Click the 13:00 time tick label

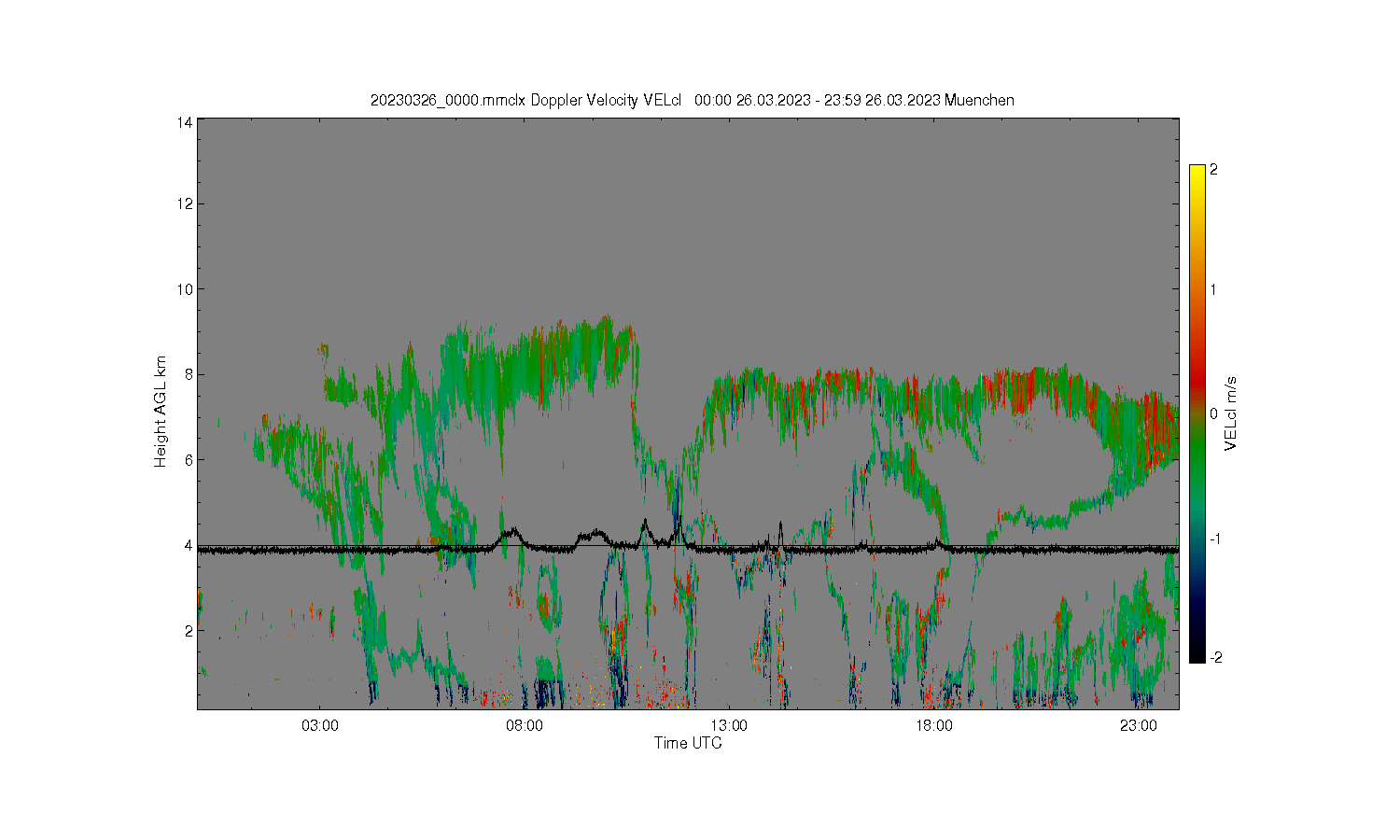tap(729, 725)
